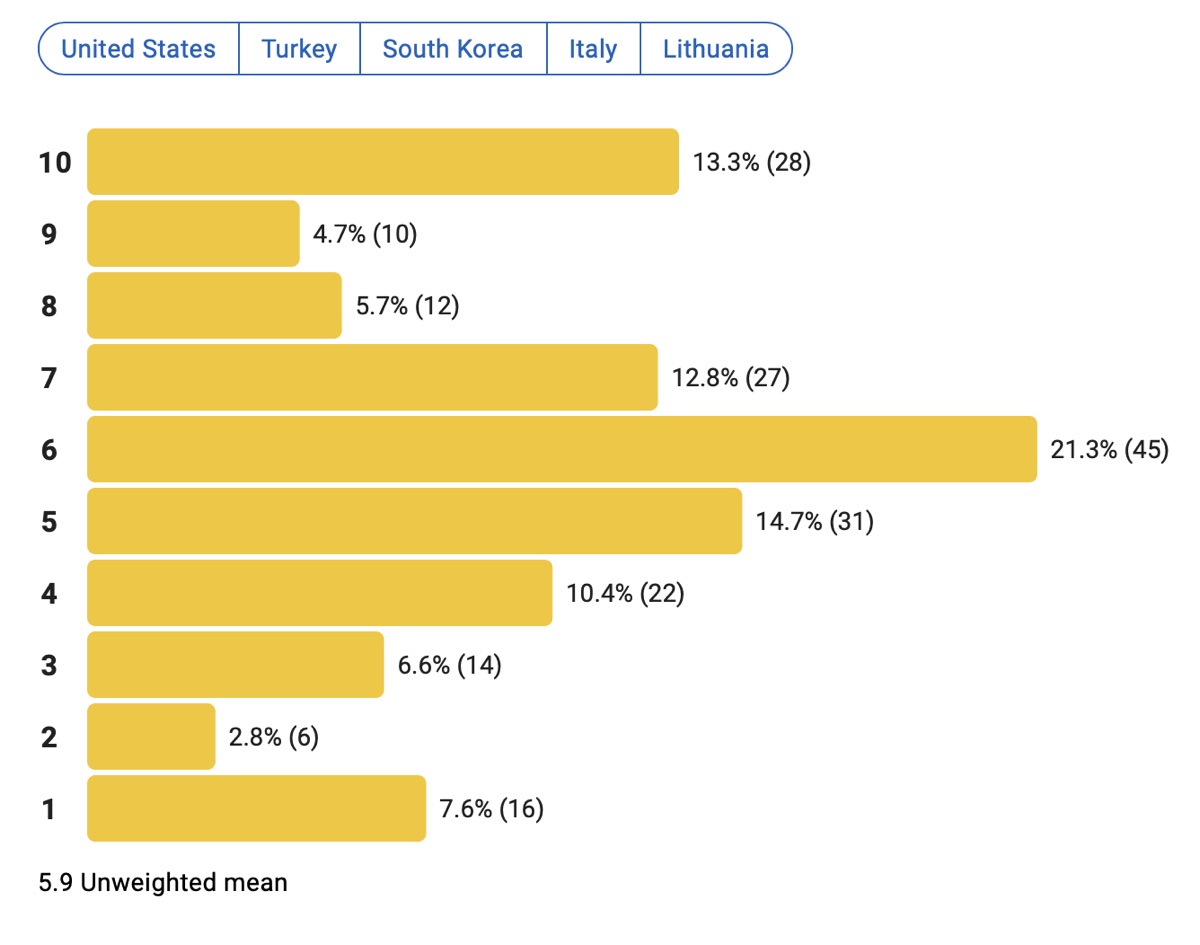
Task: Show results for Italy
Action: coord(593,49)
